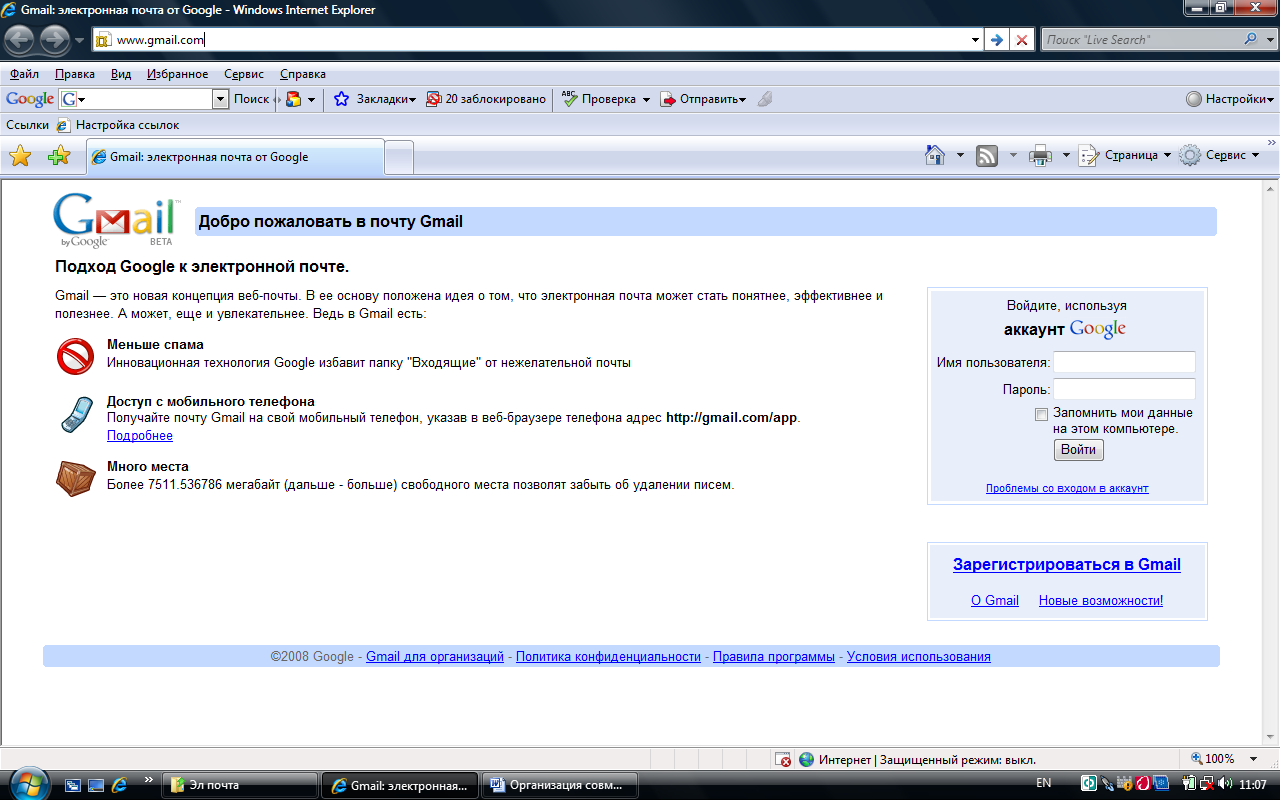Open the 'Вид' menu

[121, 74]
